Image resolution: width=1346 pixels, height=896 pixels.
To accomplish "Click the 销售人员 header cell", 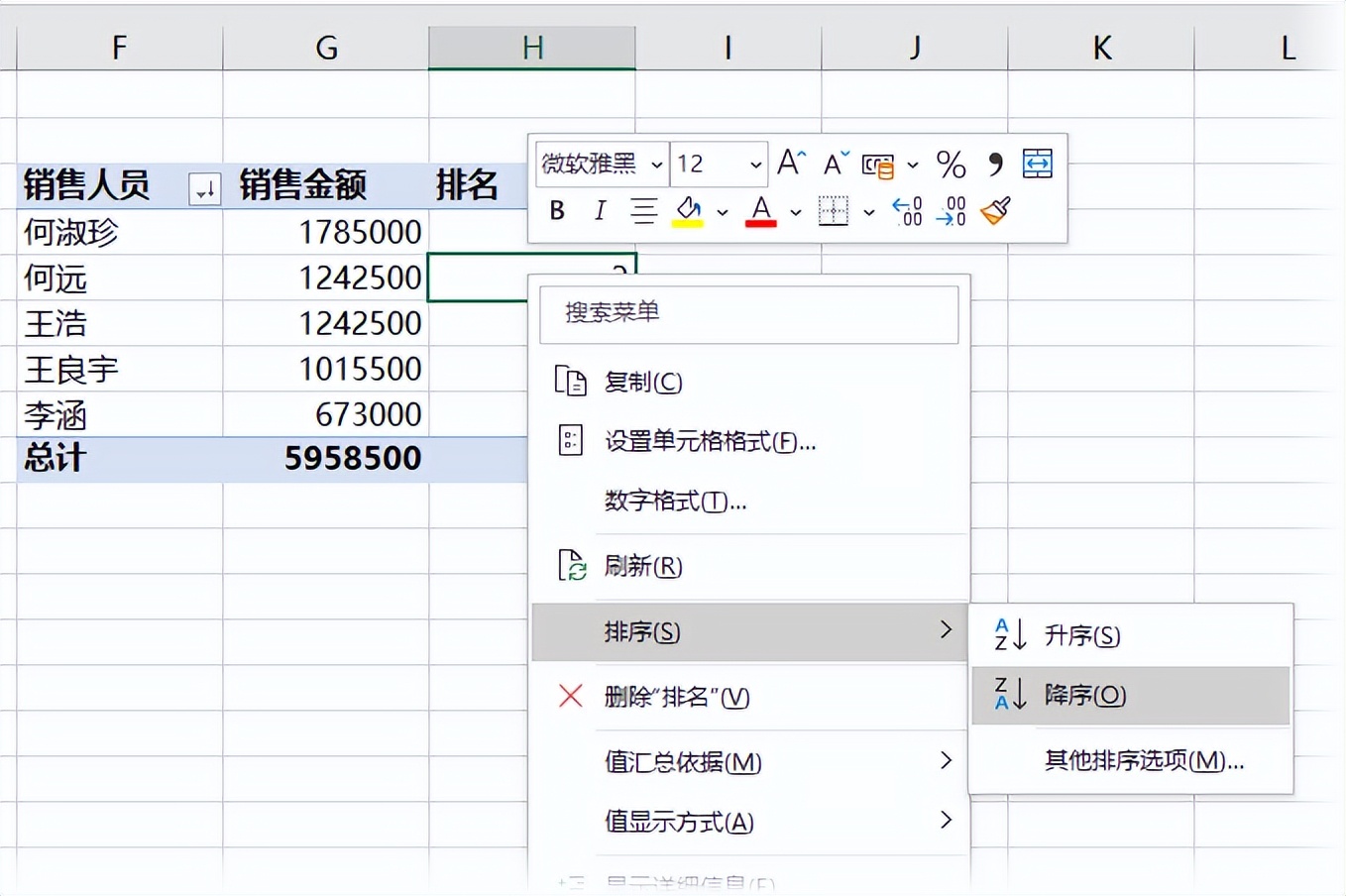I will pyautogui.click(x=120, y=185).
